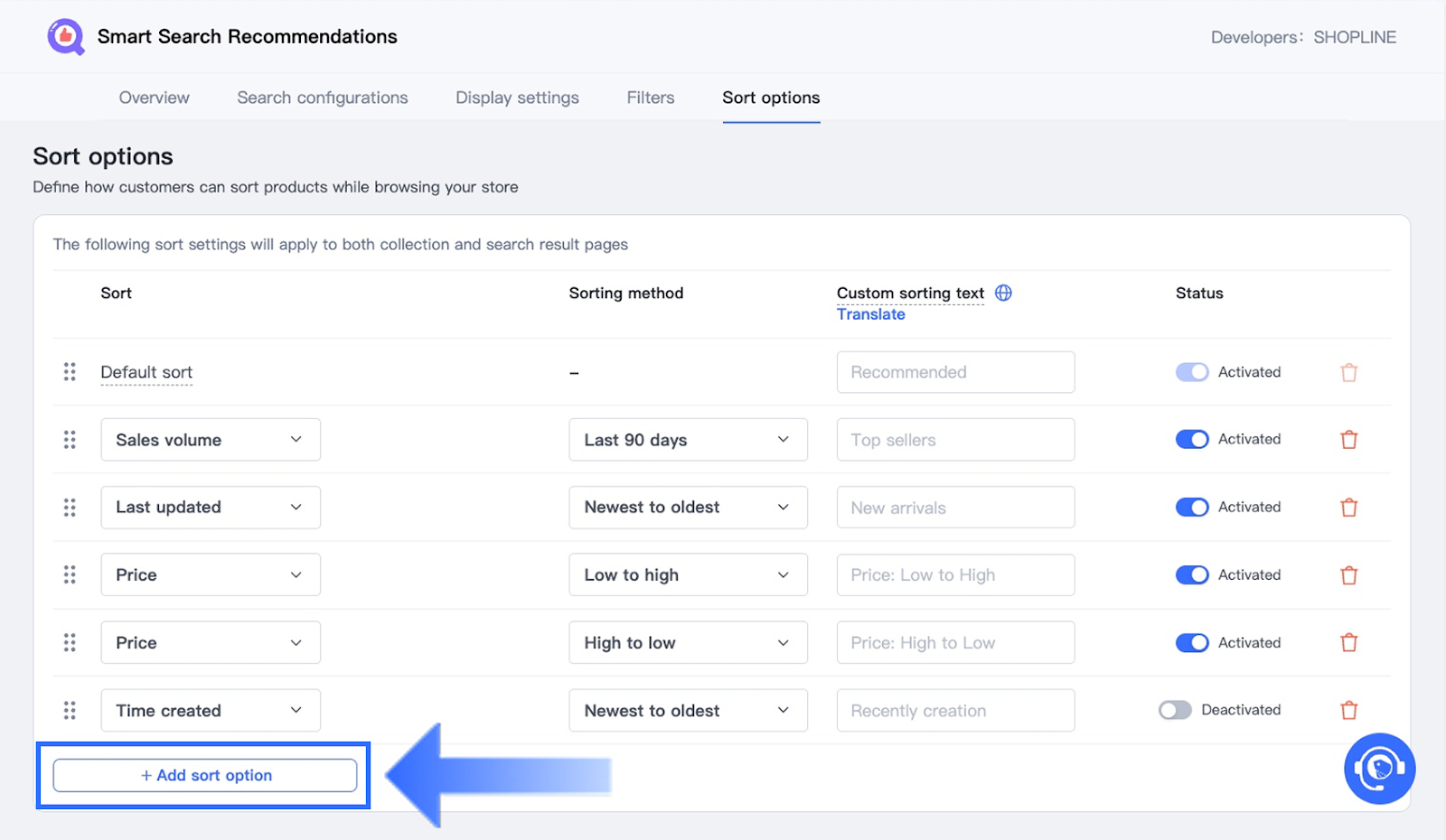Click the Top sellers custom text field
The width and height of the screenshot is (1446, 840).
coord(955,440)
